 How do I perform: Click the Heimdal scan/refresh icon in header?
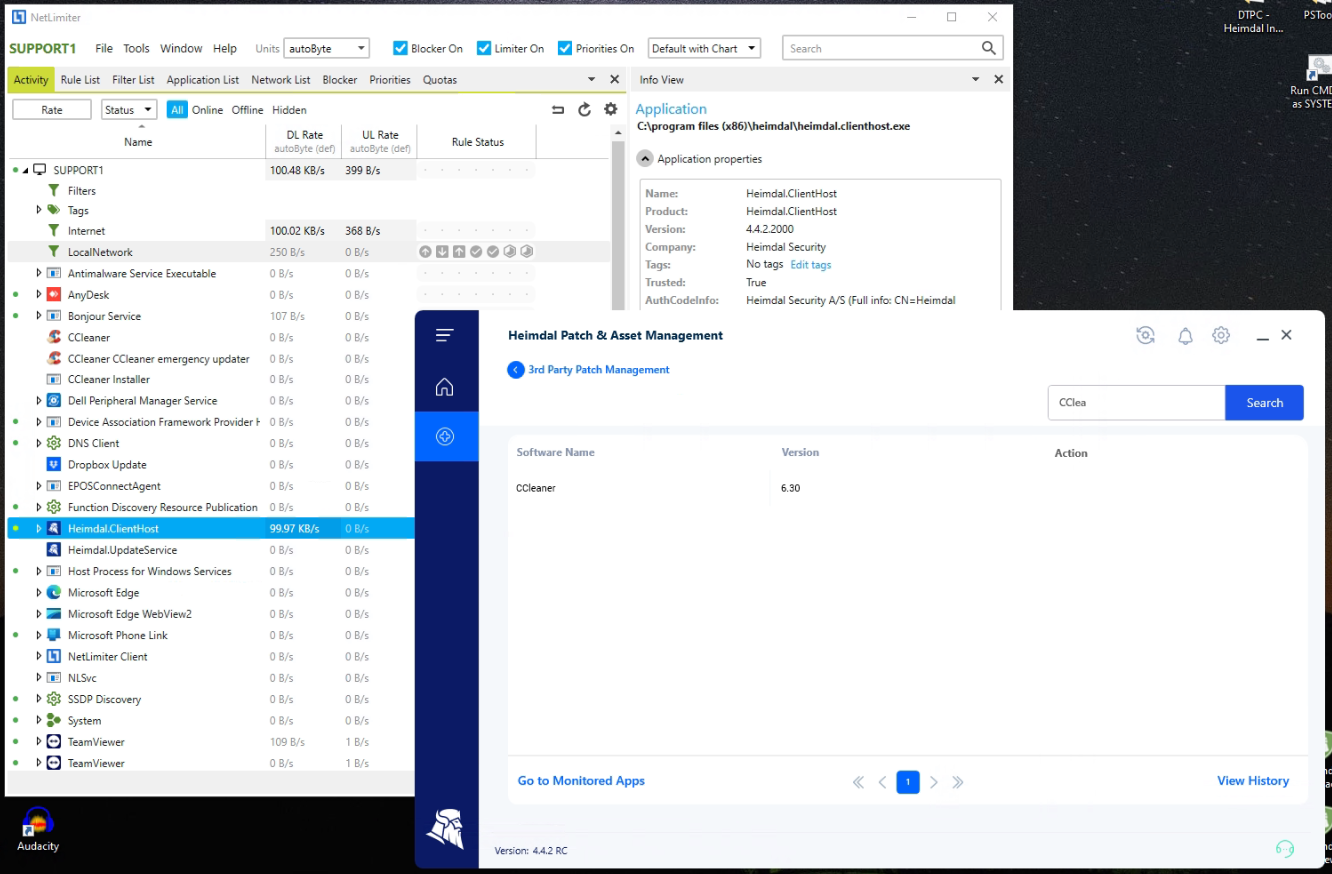(1146, 335)
